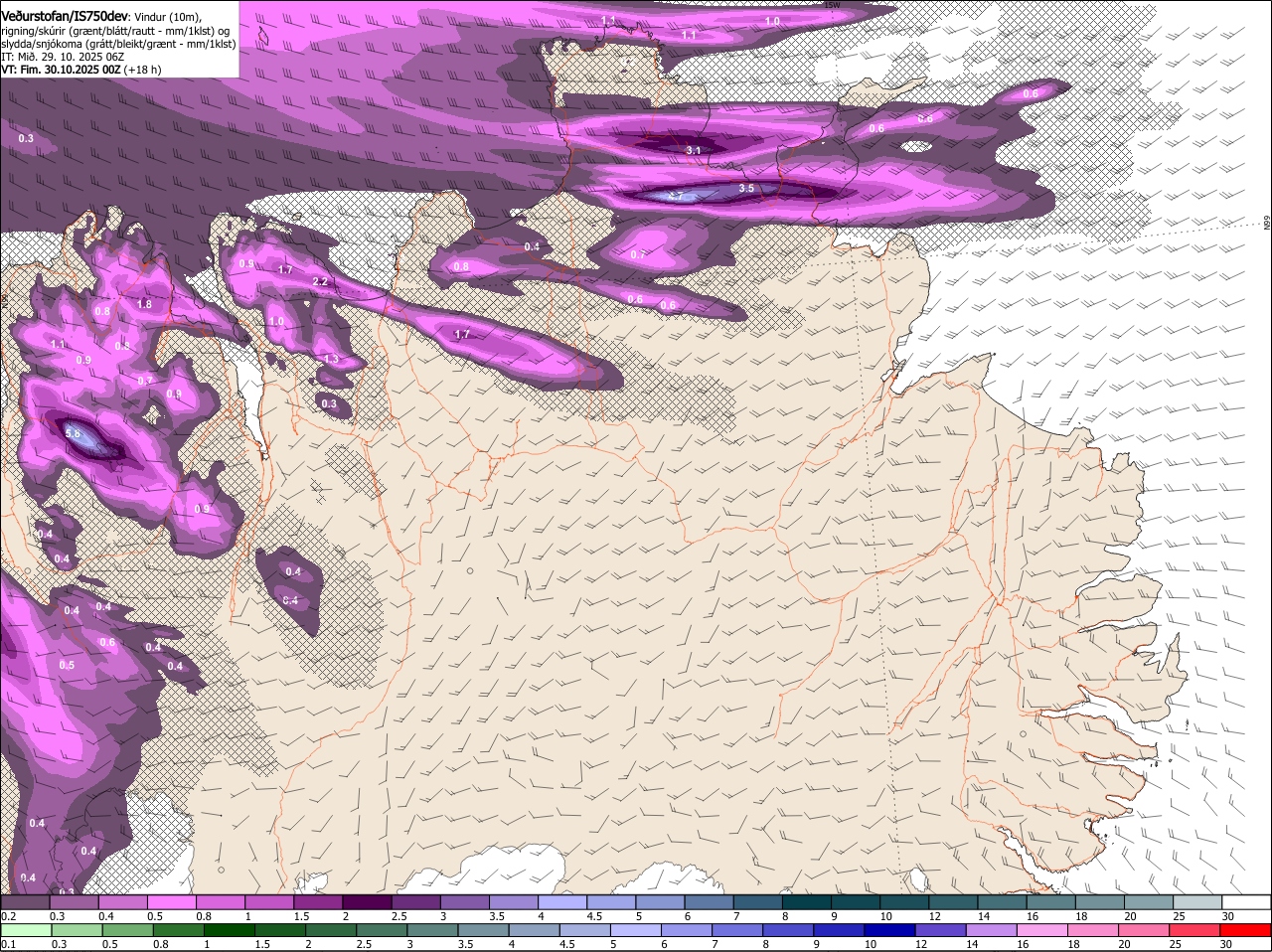Image resolution: width=1272 pixels, height=952 pixels.
Task: Click the valid time line 'VT: Fim. 30.10.2025 00Z (+18 h)'
Action: click(81, 71)
